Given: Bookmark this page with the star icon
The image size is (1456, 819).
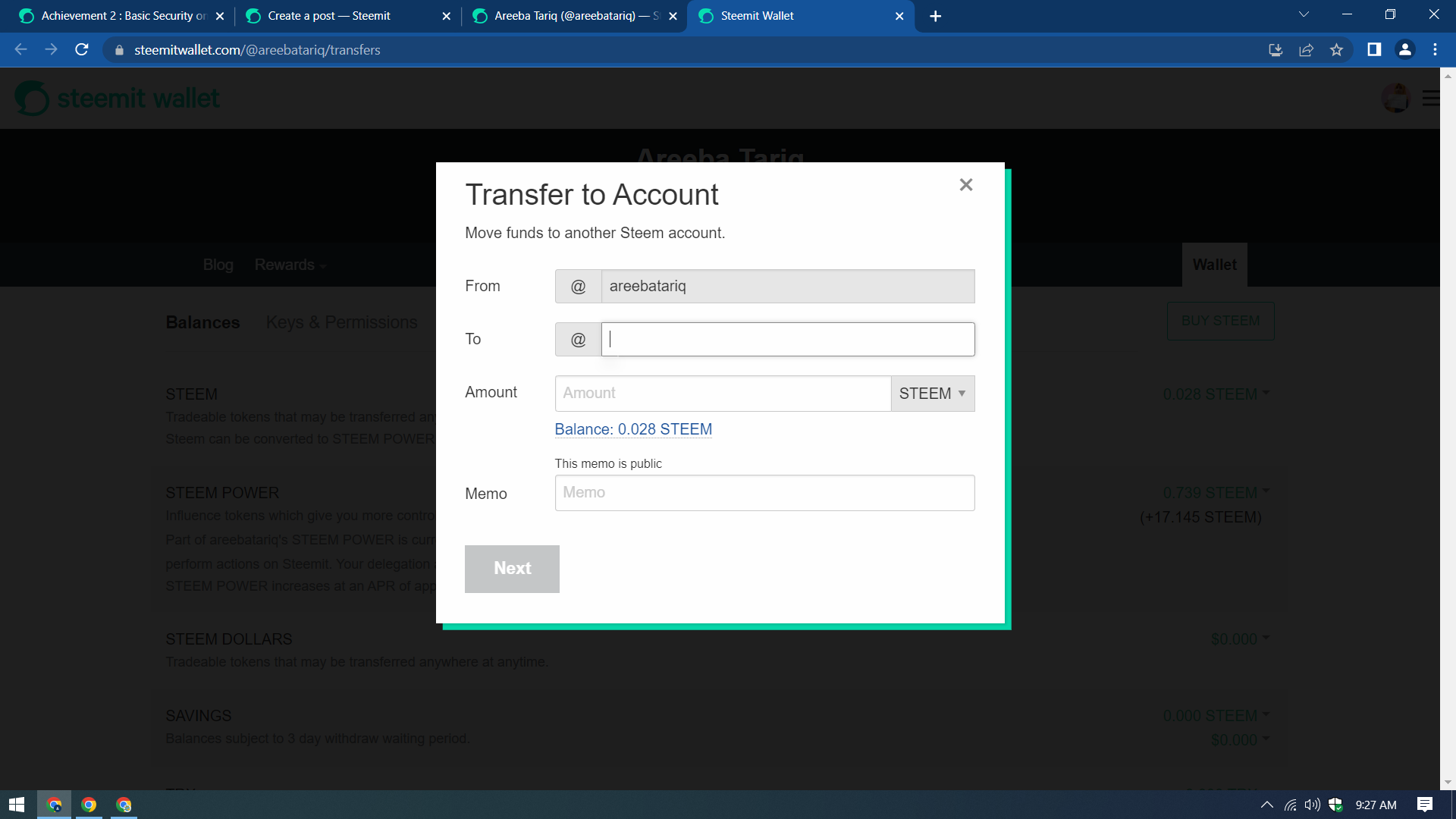Looking at the screenshot, I should point(1336,50).
